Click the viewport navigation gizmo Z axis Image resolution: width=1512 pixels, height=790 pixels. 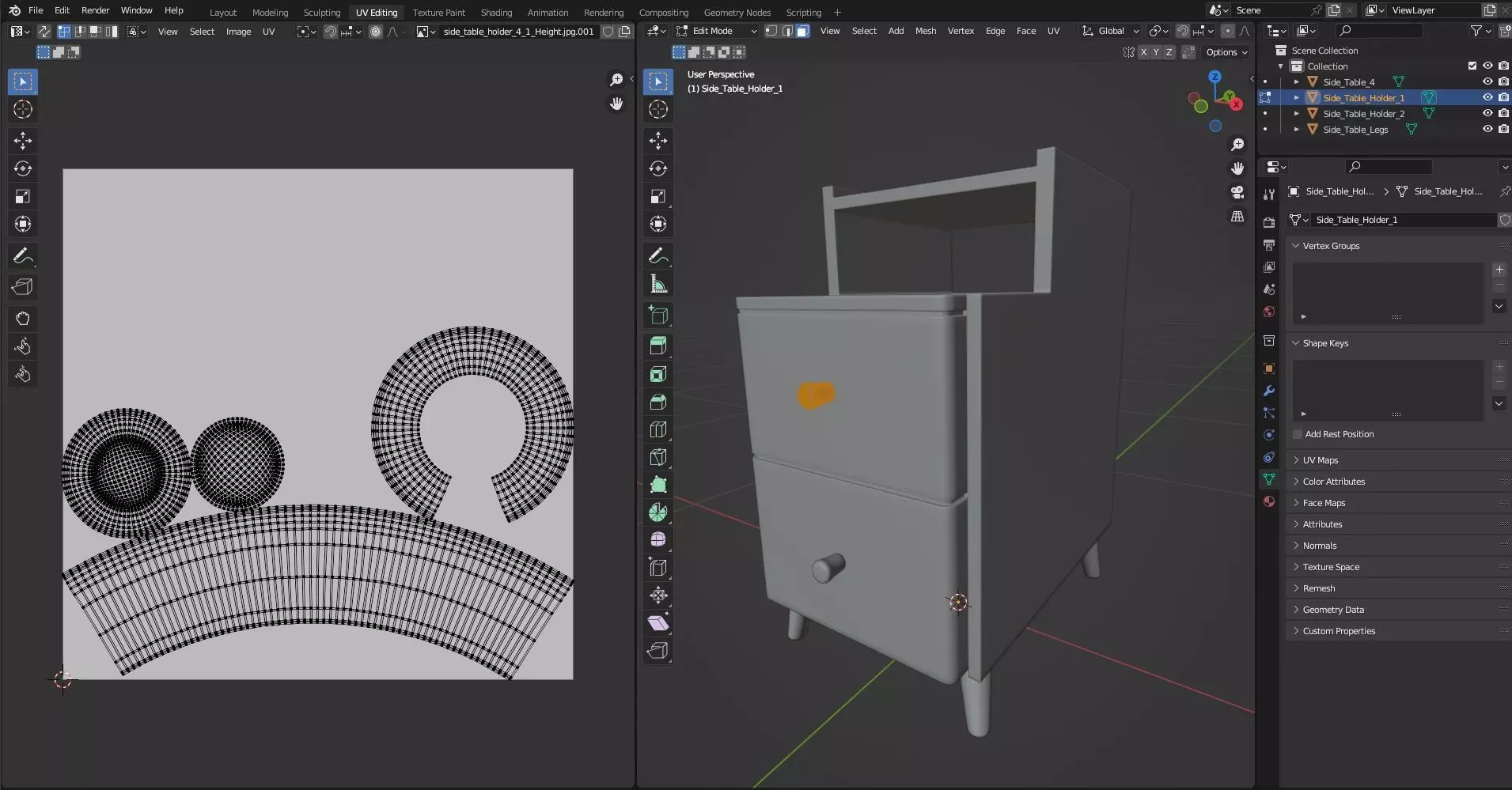coord(1215,77)
